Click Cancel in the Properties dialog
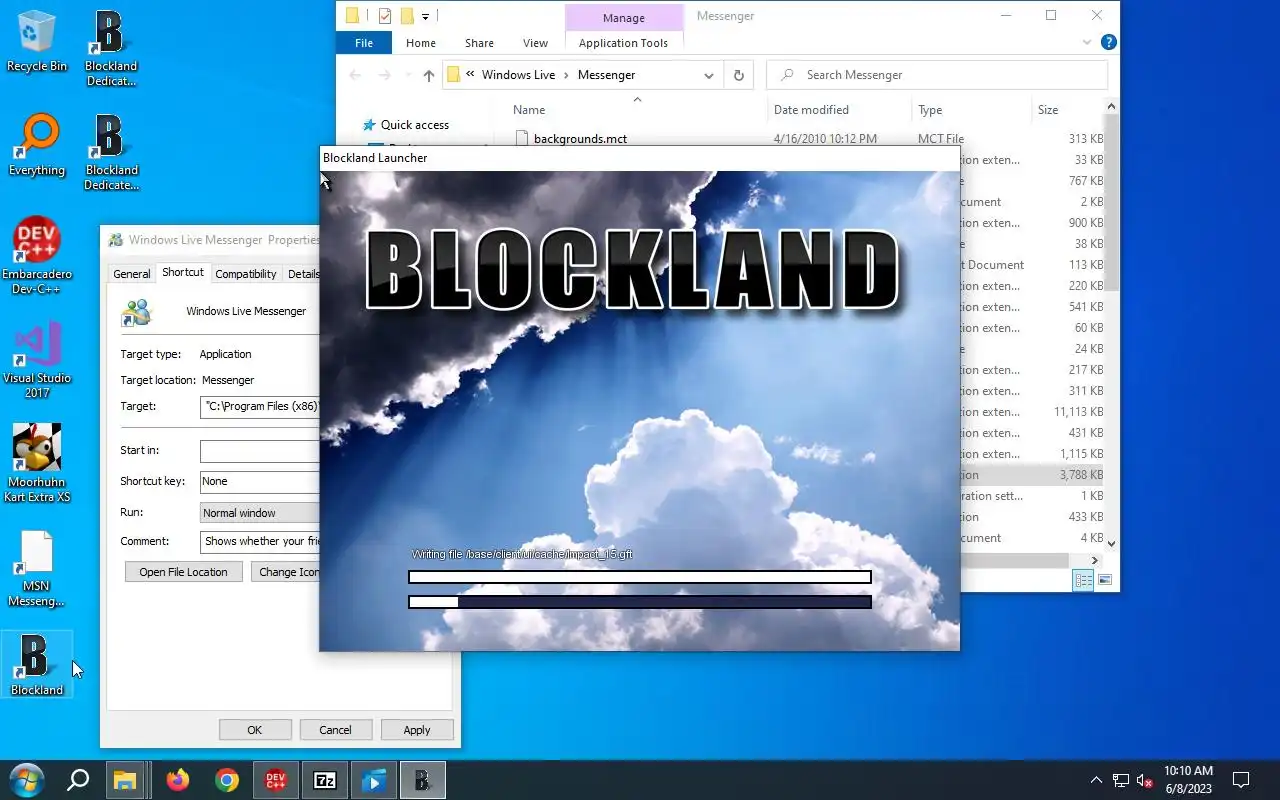The width and height of the screenshot is (1280, 800). coord(335,730)
